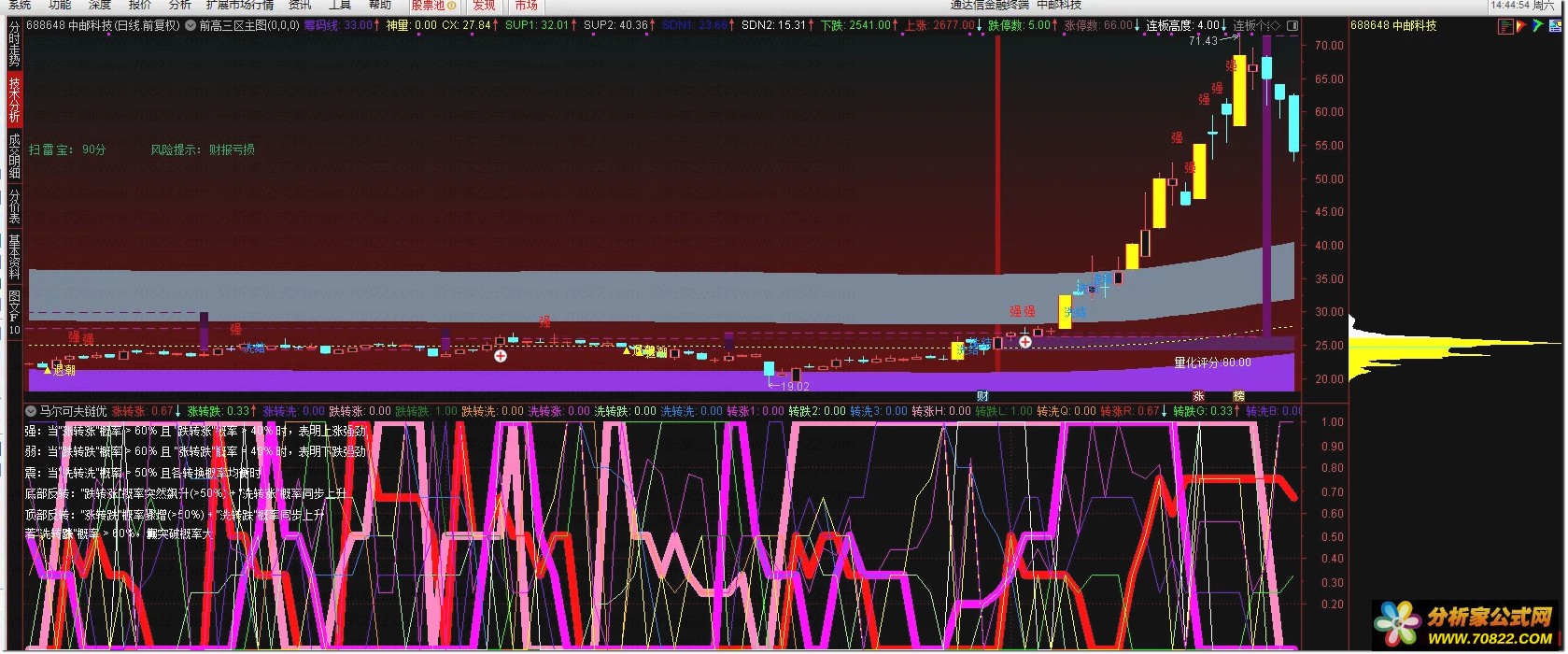Open the 深度 menu
The image size is (1568, 654).
[x=100, y=5]
